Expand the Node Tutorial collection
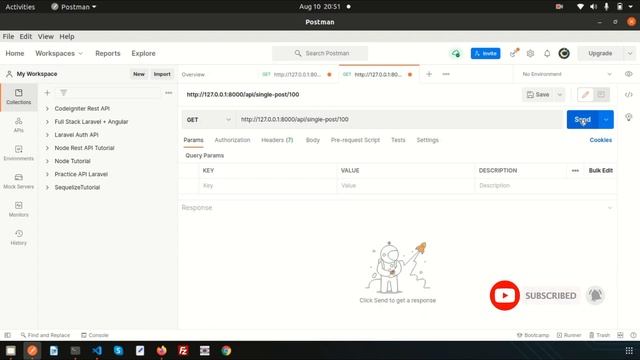 [x=47, y=161]
